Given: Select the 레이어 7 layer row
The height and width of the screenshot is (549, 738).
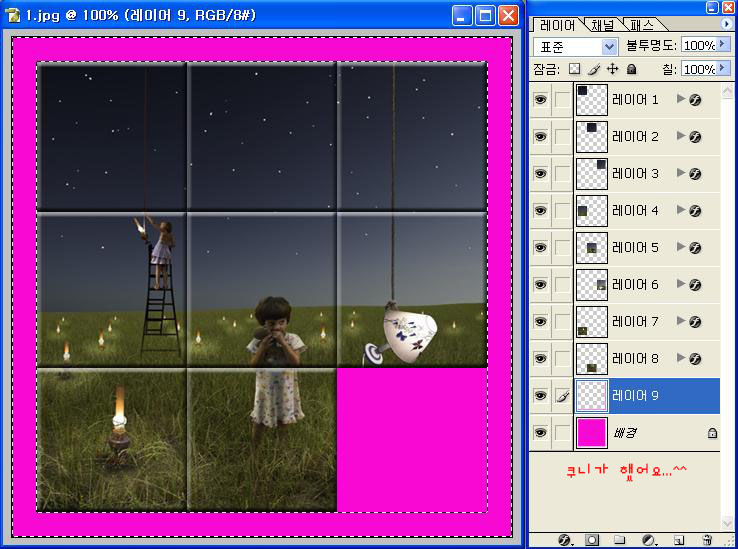Looking at the screenshot, I should [x=625, y=322].
